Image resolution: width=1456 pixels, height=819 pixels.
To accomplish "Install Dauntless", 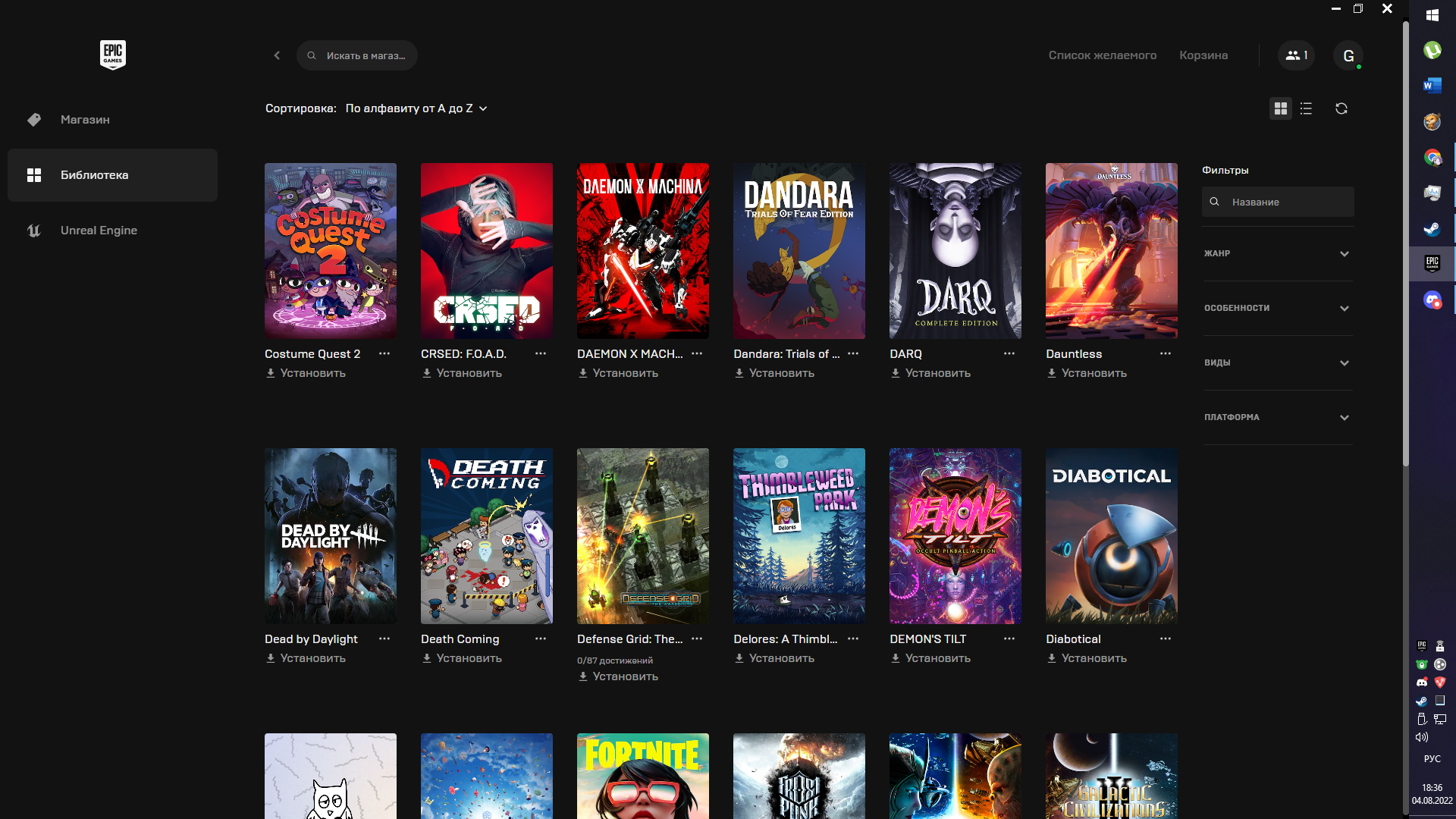I will [x=1087, y=373].
